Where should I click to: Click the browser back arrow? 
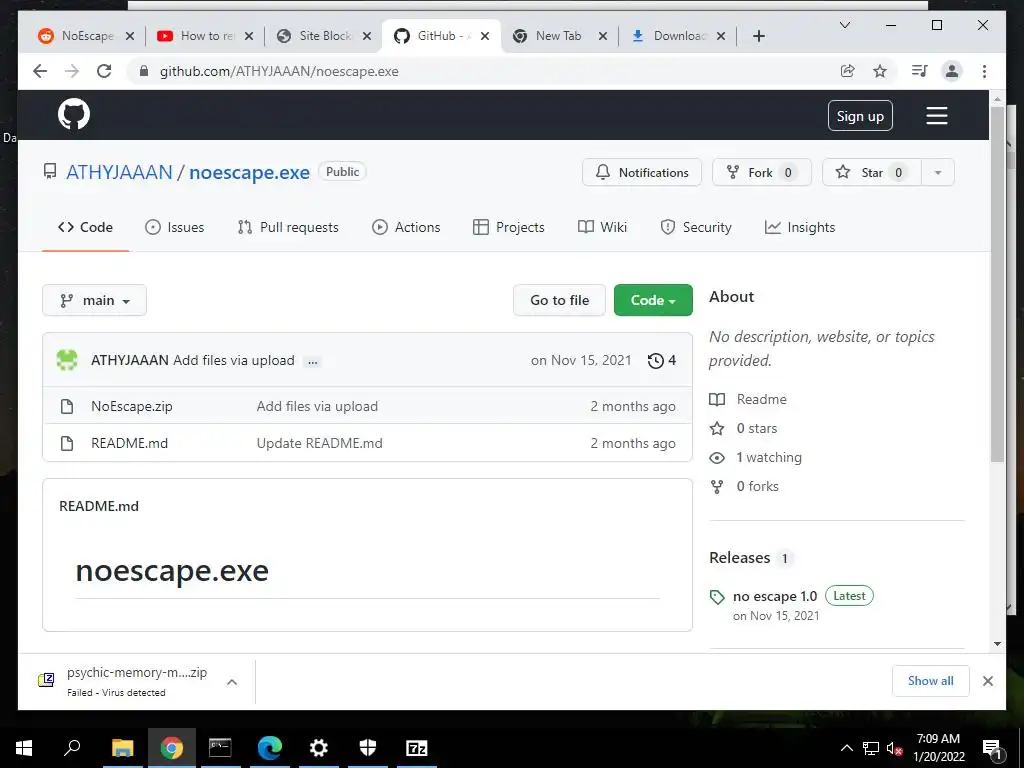tap(40, 71)
